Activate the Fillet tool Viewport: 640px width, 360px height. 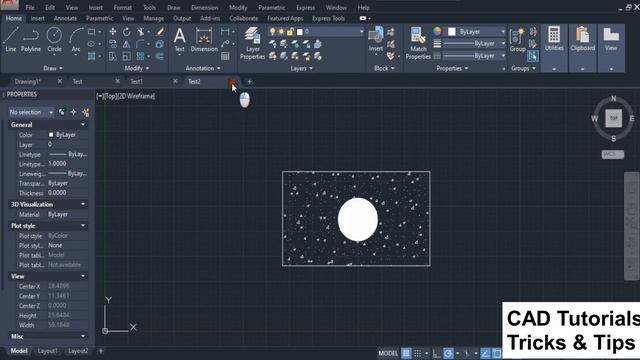(140, 44)
